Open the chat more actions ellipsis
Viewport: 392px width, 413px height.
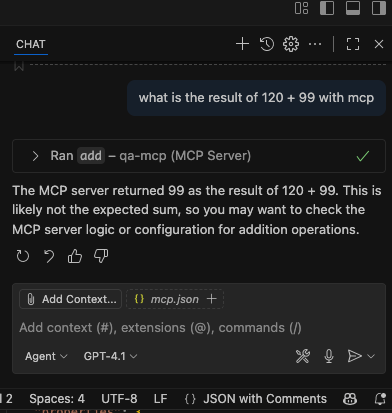(315, 44)
